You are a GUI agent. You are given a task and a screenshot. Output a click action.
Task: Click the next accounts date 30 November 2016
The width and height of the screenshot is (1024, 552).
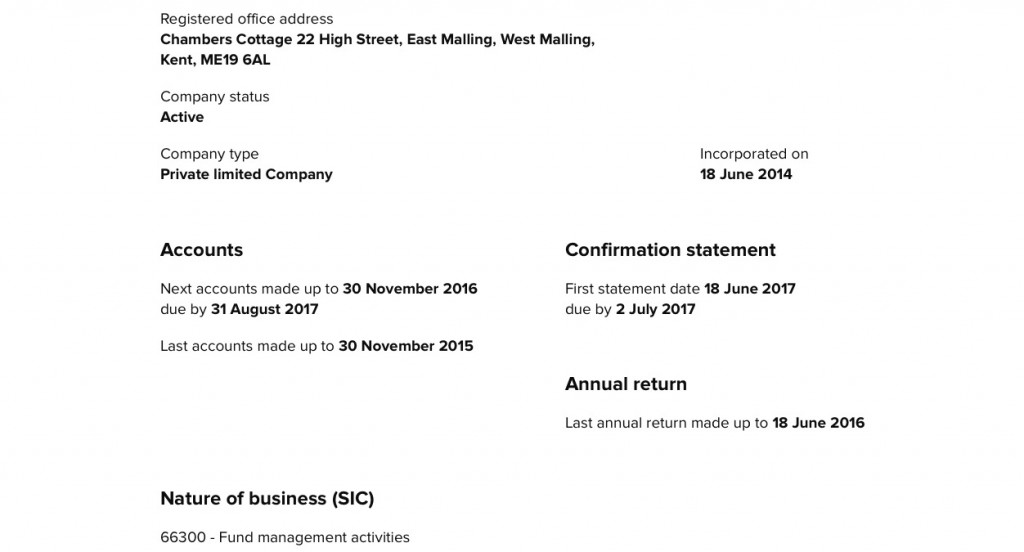(410, 289)
